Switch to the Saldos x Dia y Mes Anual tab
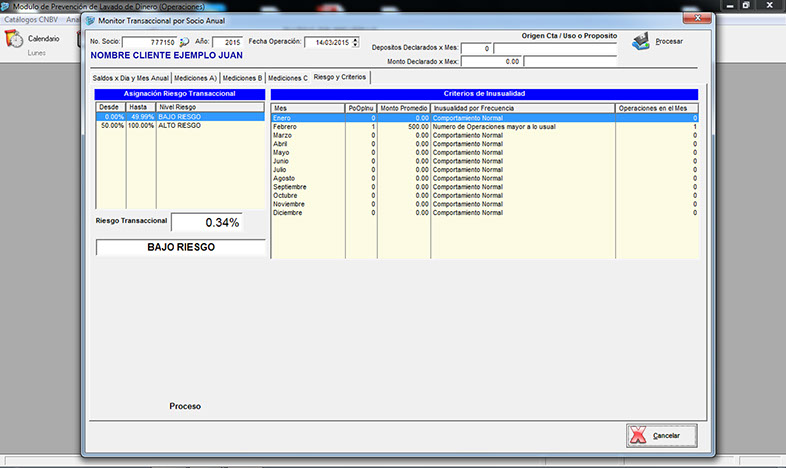The height and width of the screenshot is (468, 786). [x=130, y=77]
